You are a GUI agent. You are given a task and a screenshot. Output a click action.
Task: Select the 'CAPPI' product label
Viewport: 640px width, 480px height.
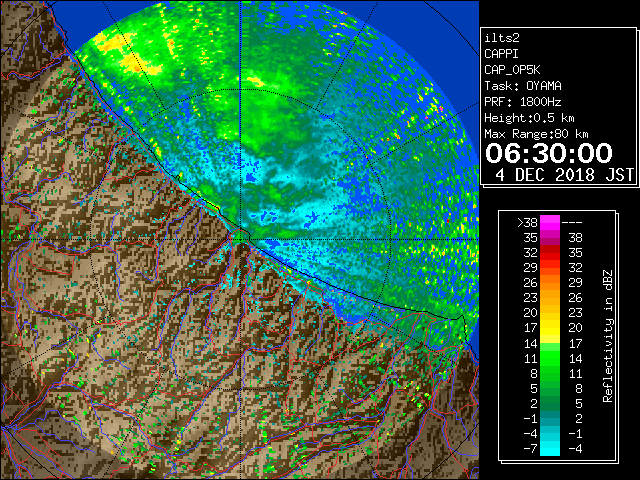tap(501, 54)
